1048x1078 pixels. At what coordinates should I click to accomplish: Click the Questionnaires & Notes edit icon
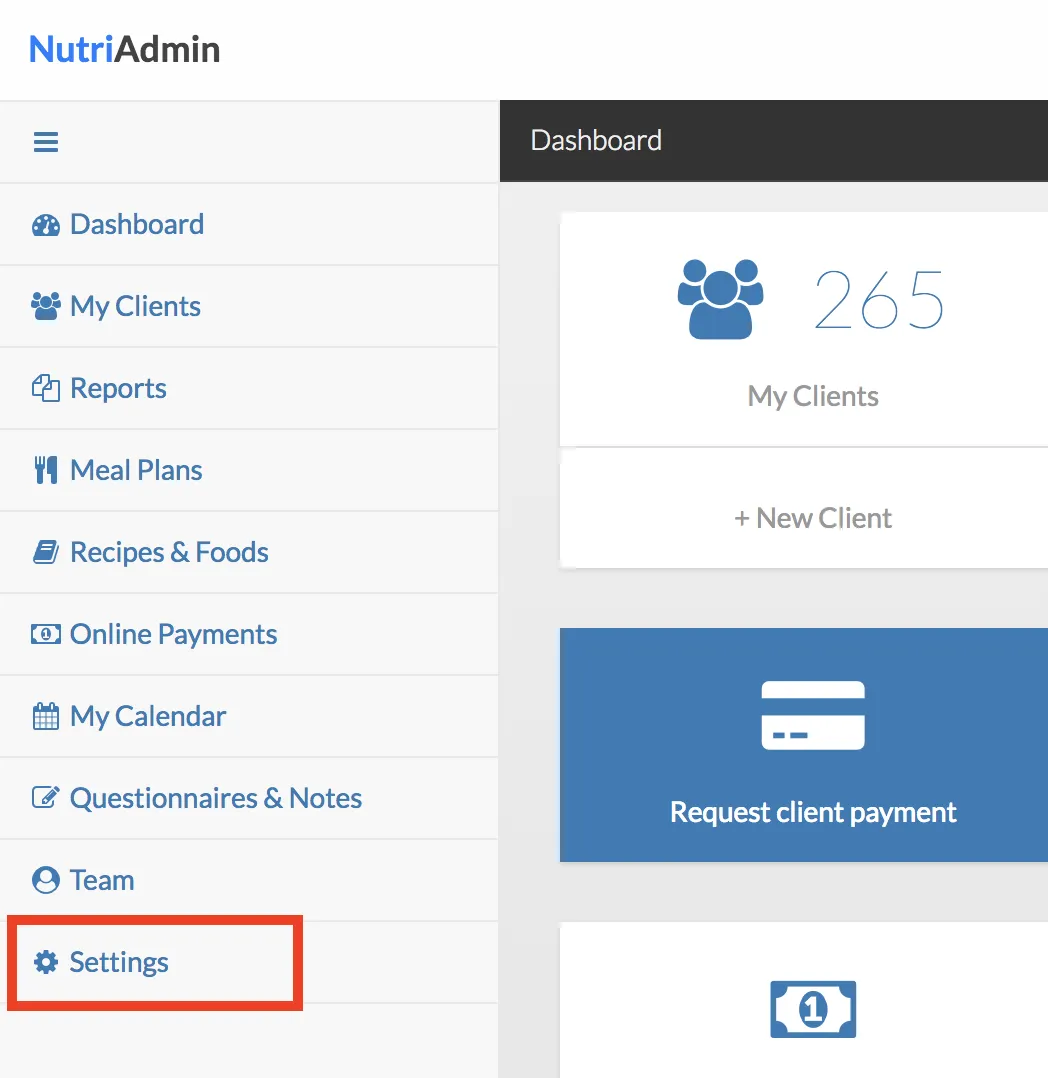tap(46, 799)
